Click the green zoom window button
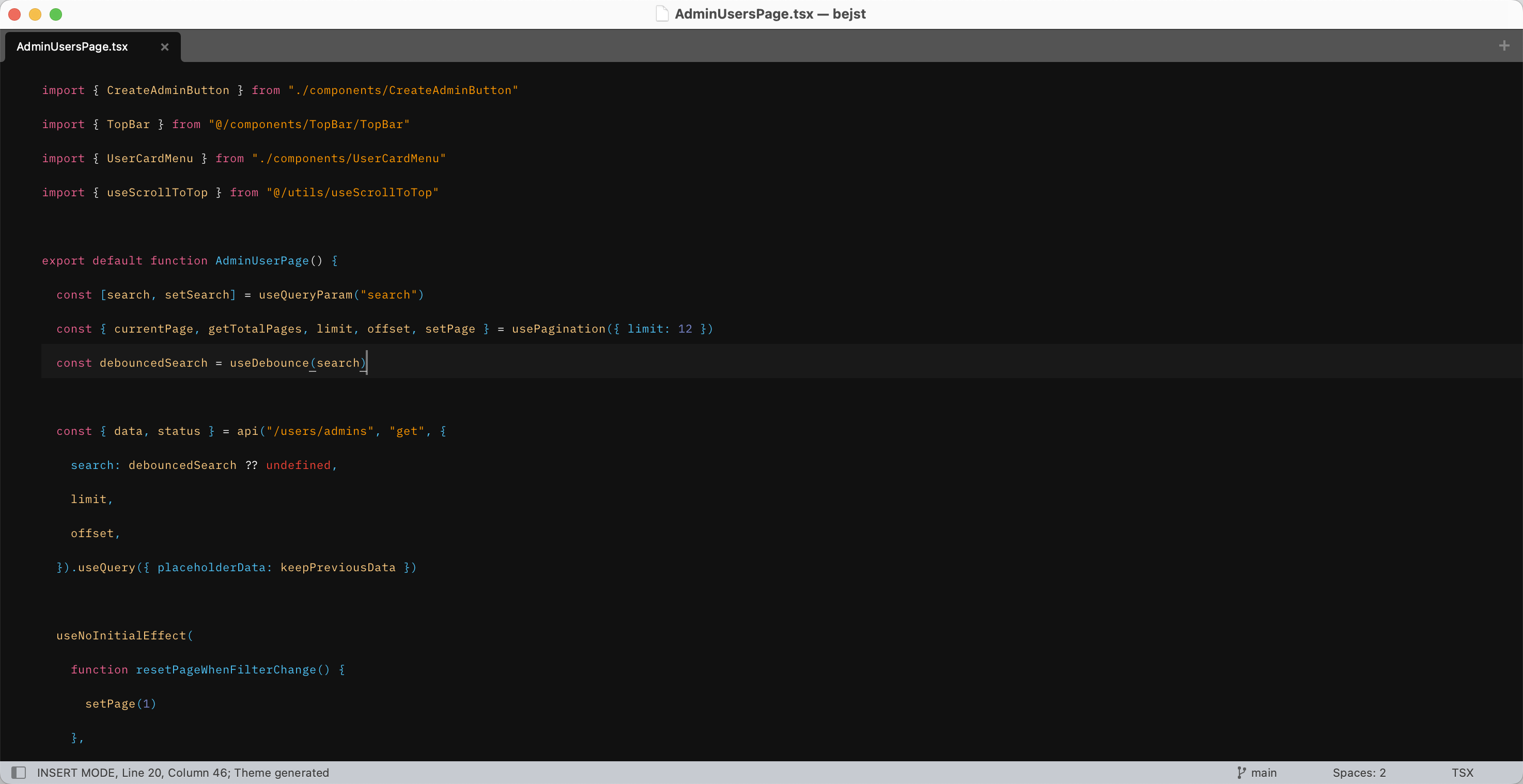1523x784 pixels. pos(56,14)
